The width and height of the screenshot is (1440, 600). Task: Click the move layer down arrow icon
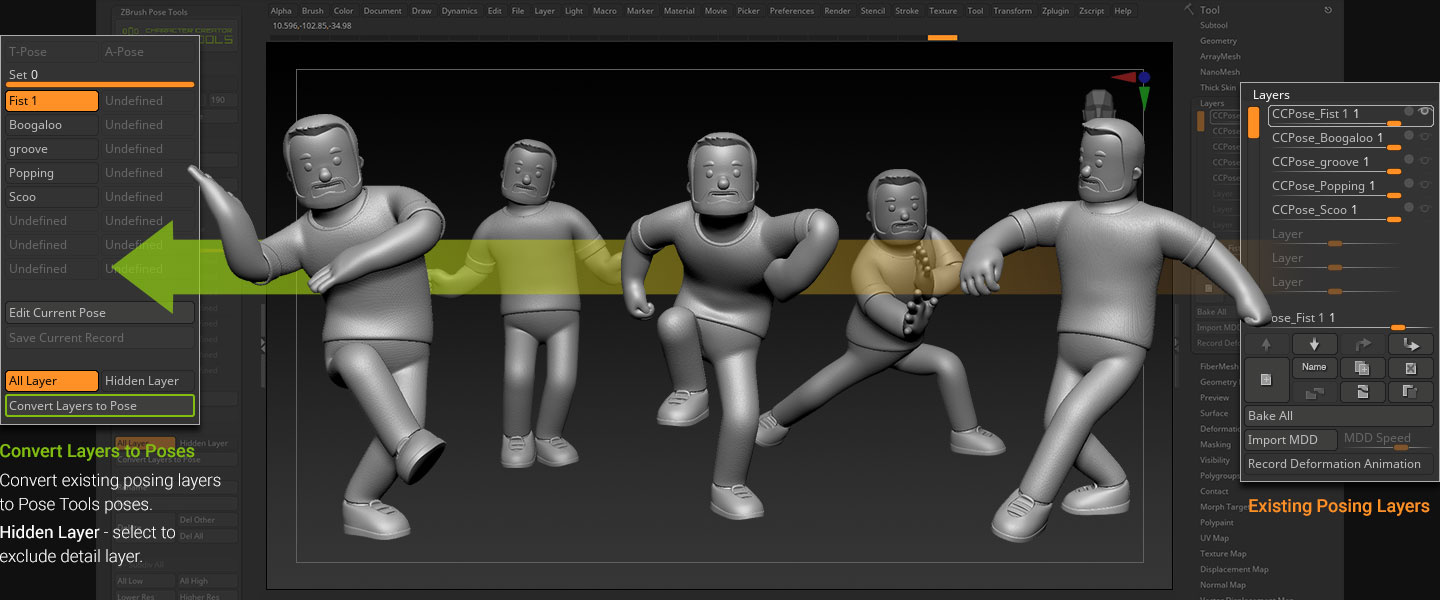(1314, 344)
